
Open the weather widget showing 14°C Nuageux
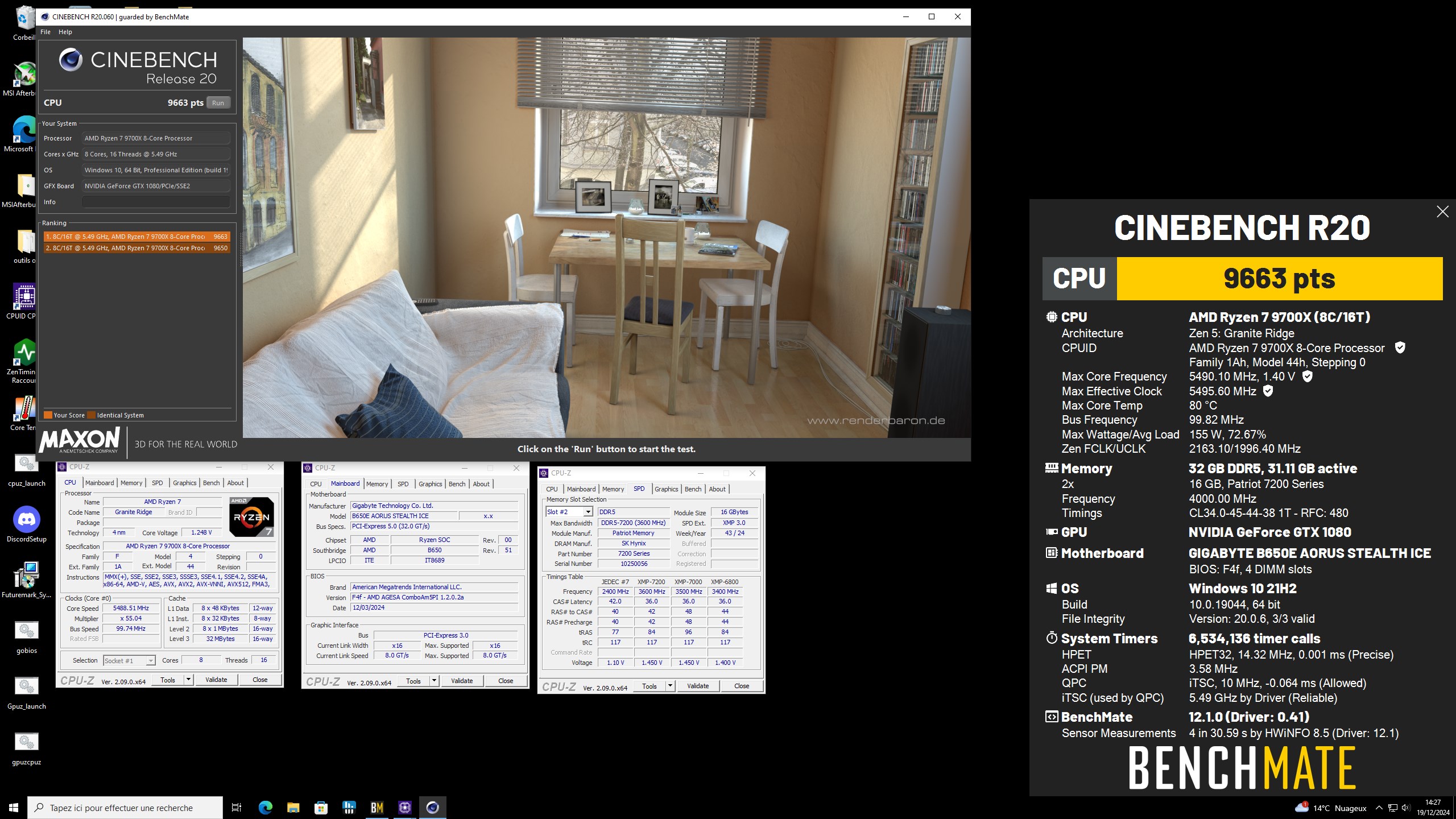pyautogui.click(x=1331, y=808)
